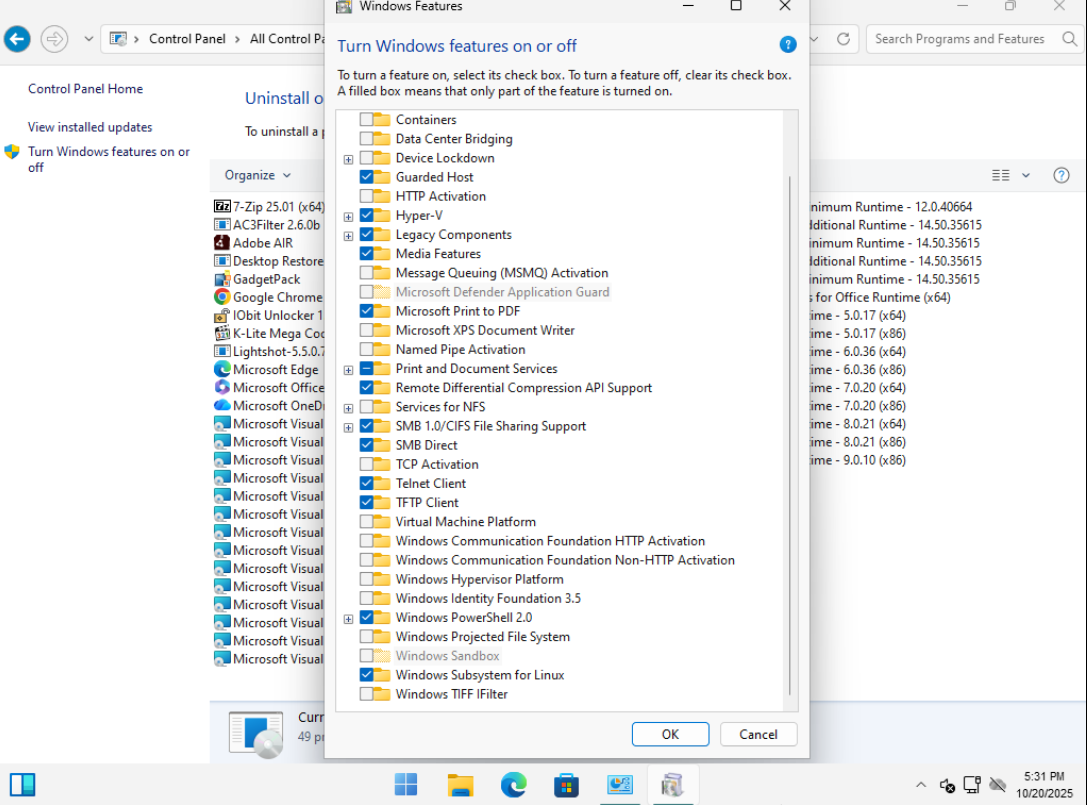Image resolution: width=1087 pixels, height=805 pixels.
Task: Uncheck the Hyper-V checkbox
Action: [x=366, y=216]
